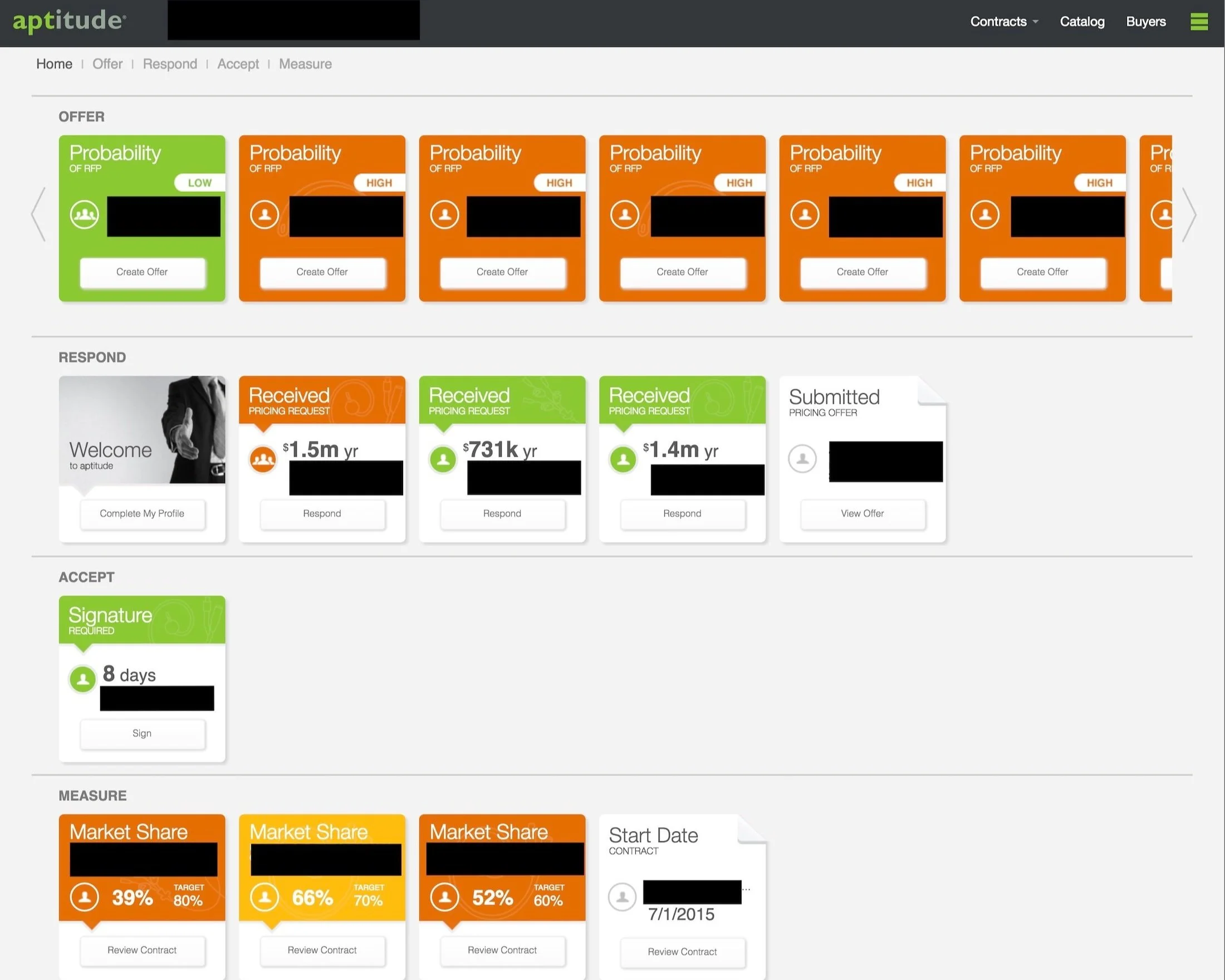Click left carousel arrow in Offer section
1225x980 pixels.
pyautogui.click(x=38, y=215)
